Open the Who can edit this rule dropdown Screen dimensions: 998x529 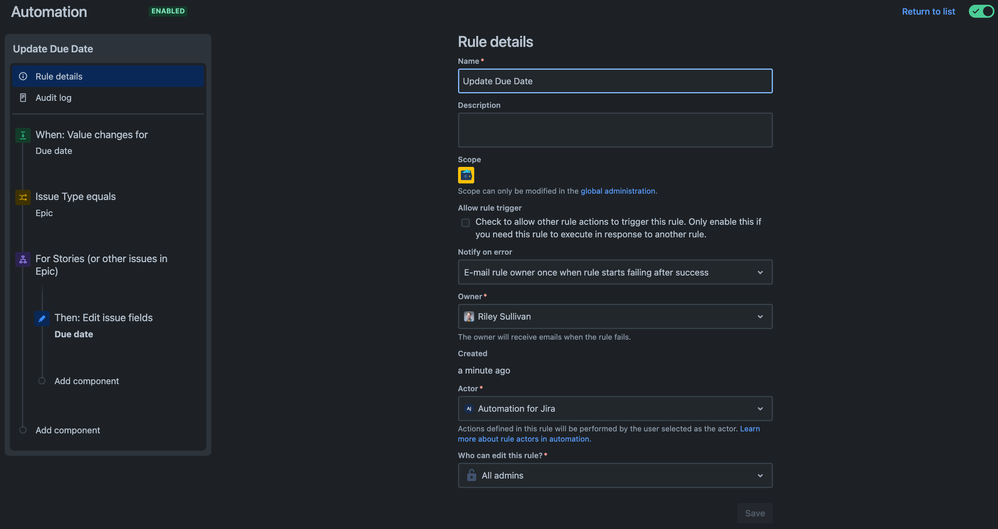(615, 476)
